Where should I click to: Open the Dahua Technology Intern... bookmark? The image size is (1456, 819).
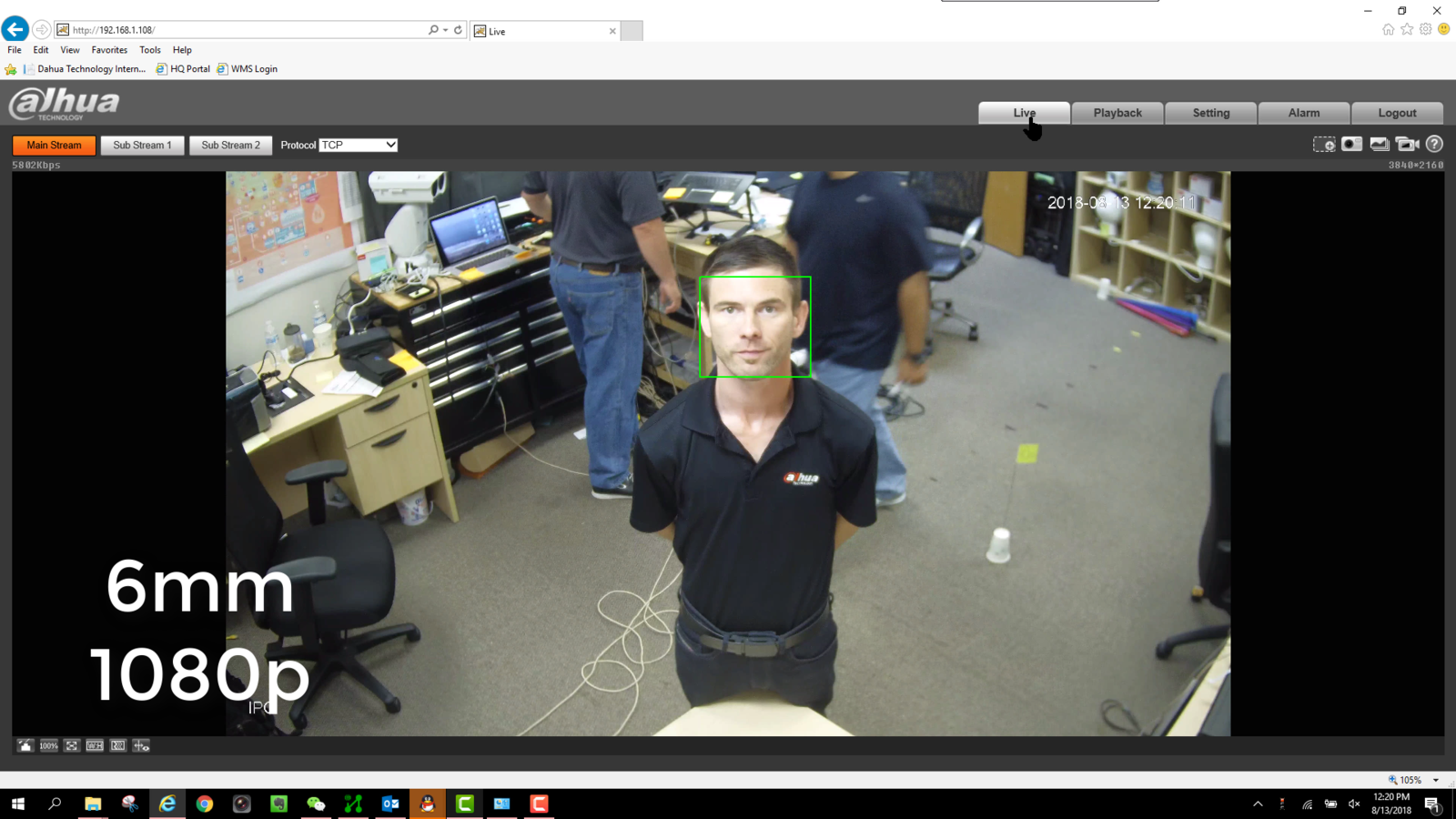[85, 69]
